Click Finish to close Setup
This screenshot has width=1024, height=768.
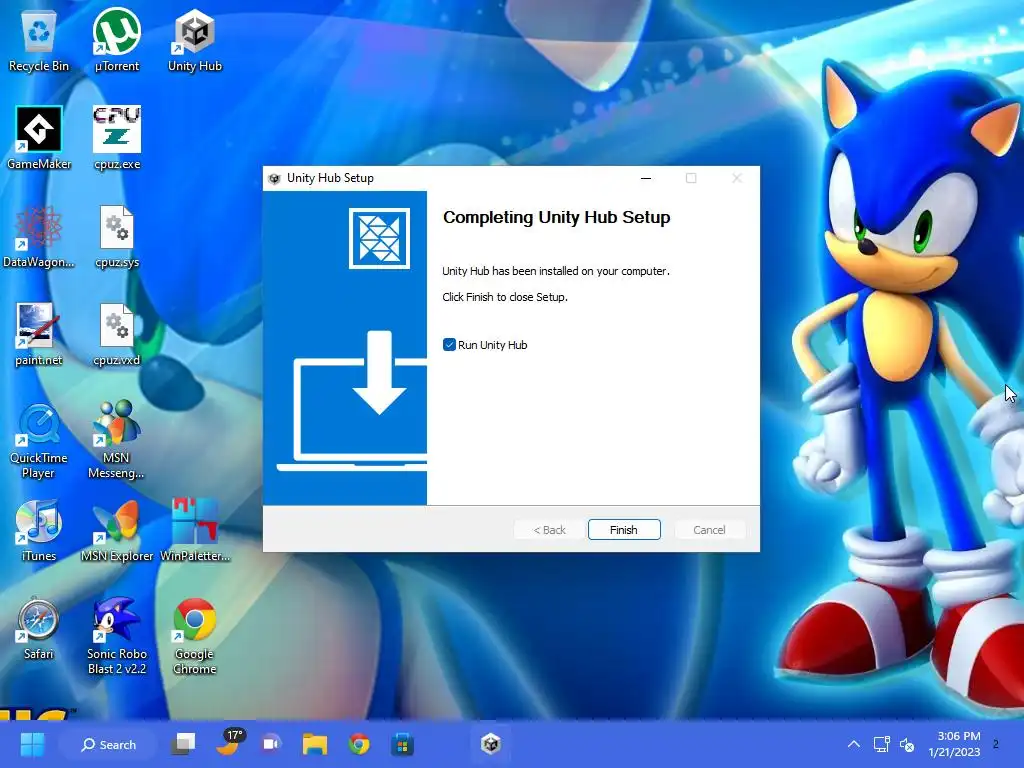pos(624,530)
